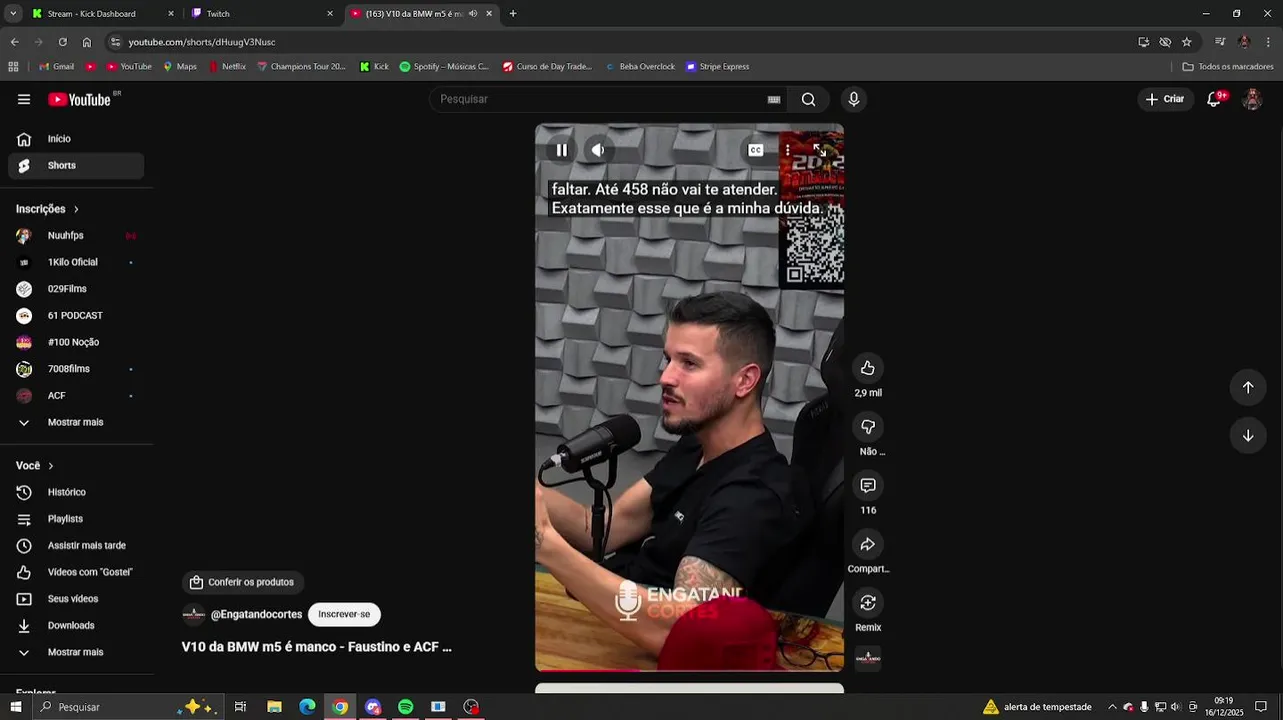Open the 1Kilo Oficial channel
This screenshot has height=720, width=1283.
point(76,262)
